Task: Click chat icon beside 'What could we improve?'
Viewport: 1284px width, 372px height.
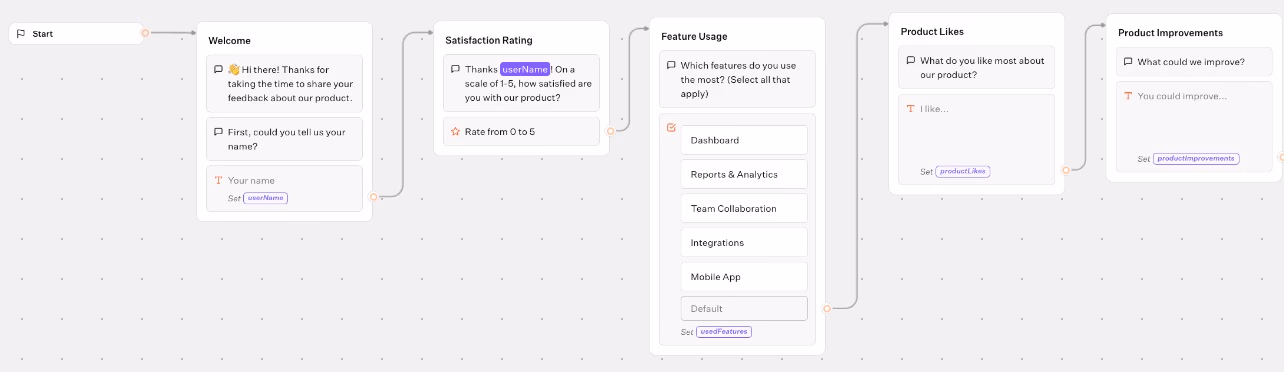Action: 1128,61
